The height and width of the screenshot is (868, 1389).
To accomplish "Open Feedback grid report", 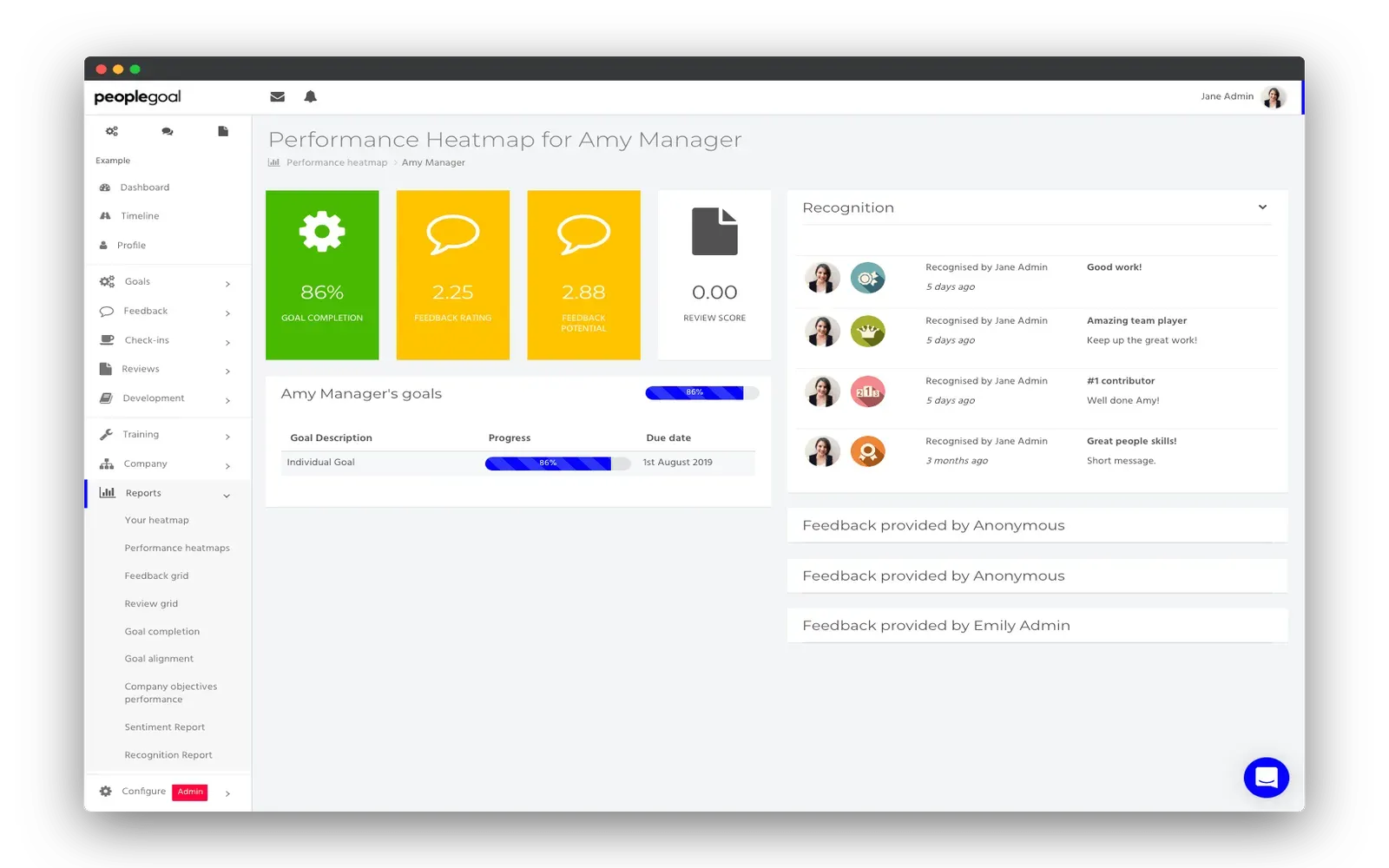I will pyautogui.click(x=156, y=576).
